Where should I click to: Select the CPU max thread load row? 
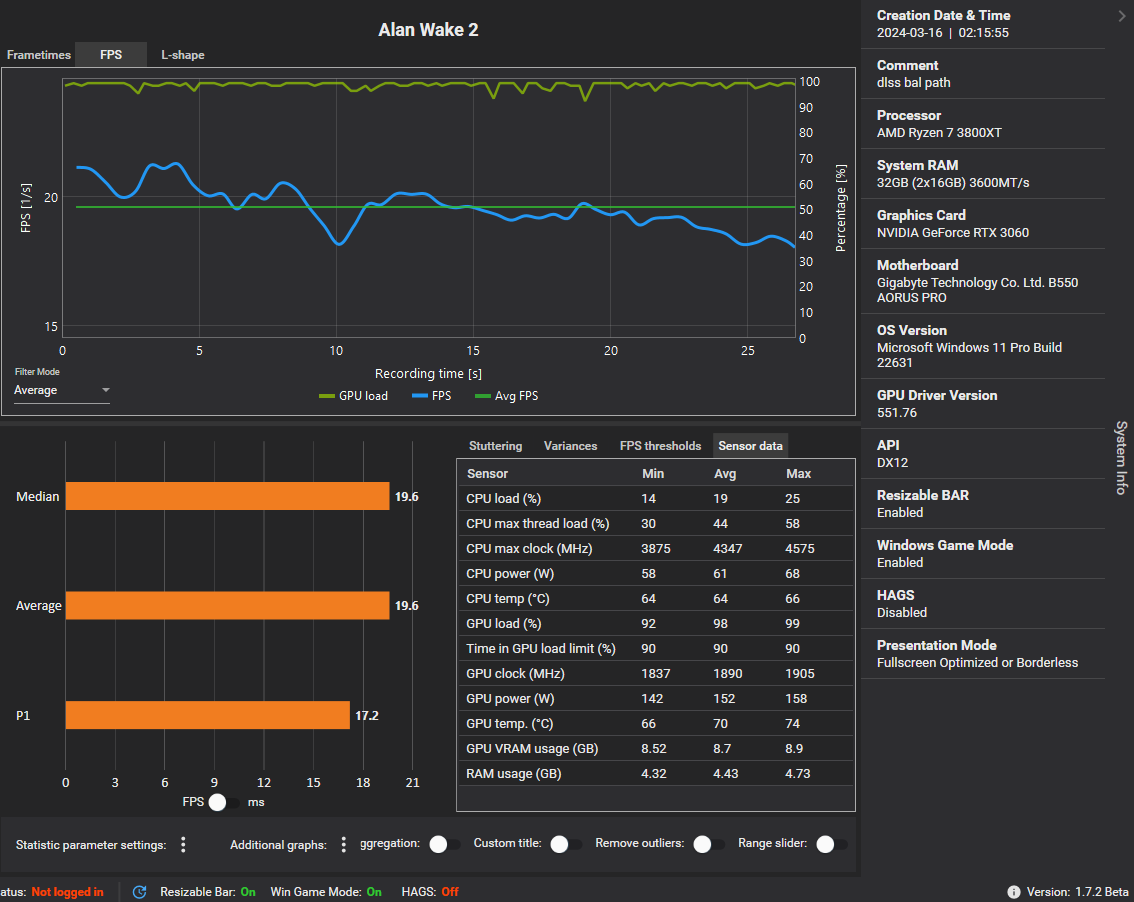coord(656,524)
